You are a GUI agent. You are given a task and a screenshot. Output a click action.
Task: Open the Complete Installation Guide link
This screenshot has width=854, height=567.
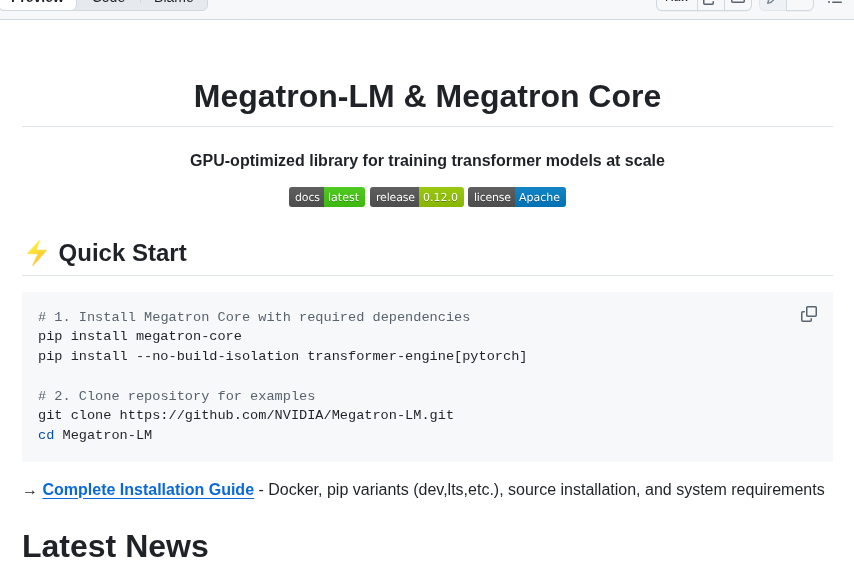(148, 490)
